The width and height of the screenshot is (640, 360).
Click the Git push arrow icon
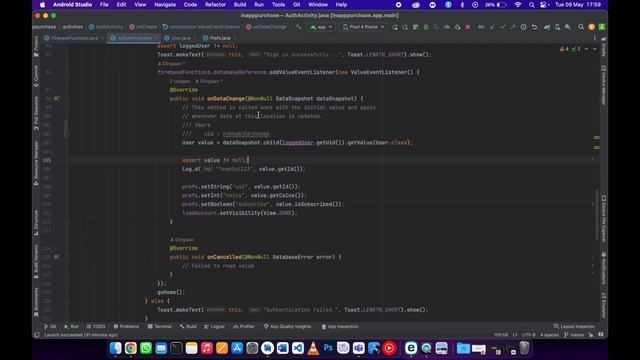[x=513, y=27]
